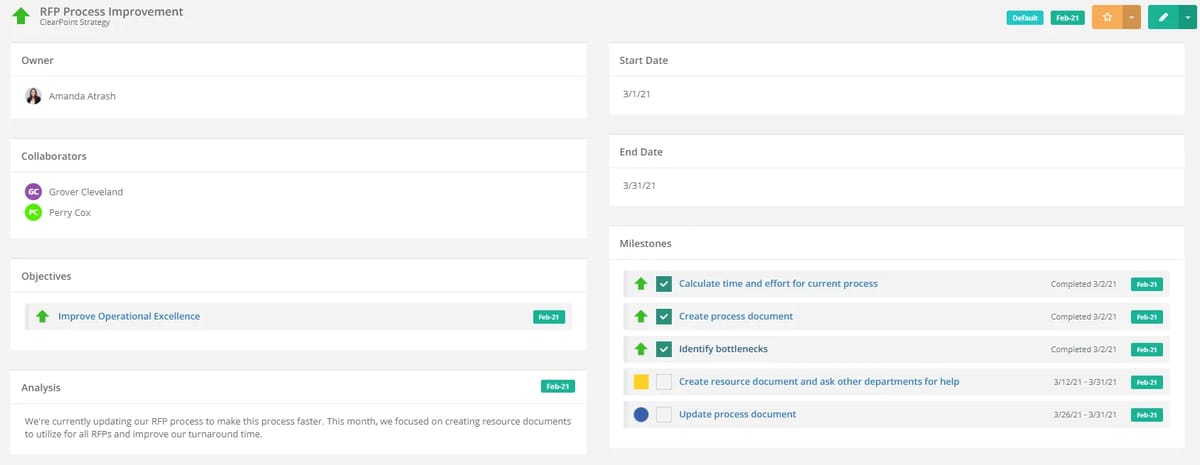Click the green status arrow beside RFP Process Improvement title

[20, 16]
